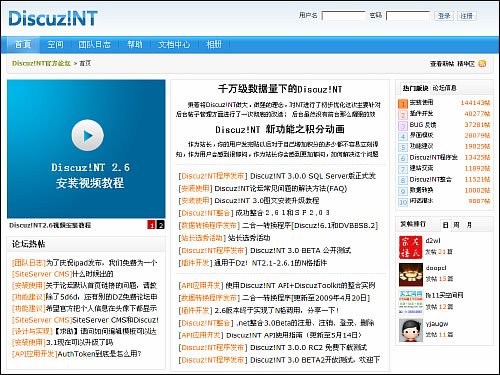This screenshot has width=500, height=375.
Task: Select the 月 ranking tab
Action: pos(469,225)
